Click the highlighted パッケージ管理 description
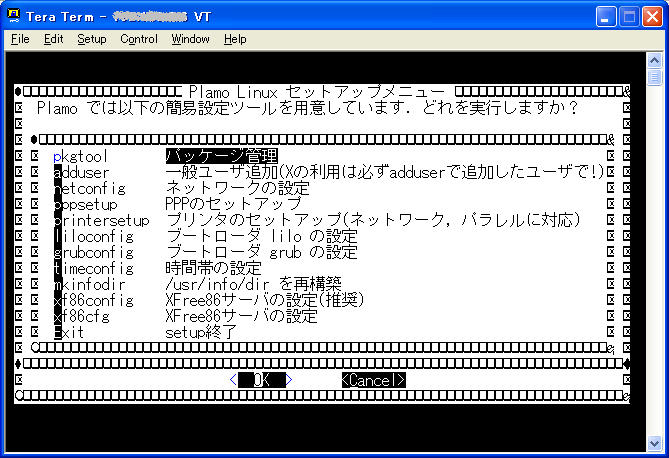 (x=222, y=156)
